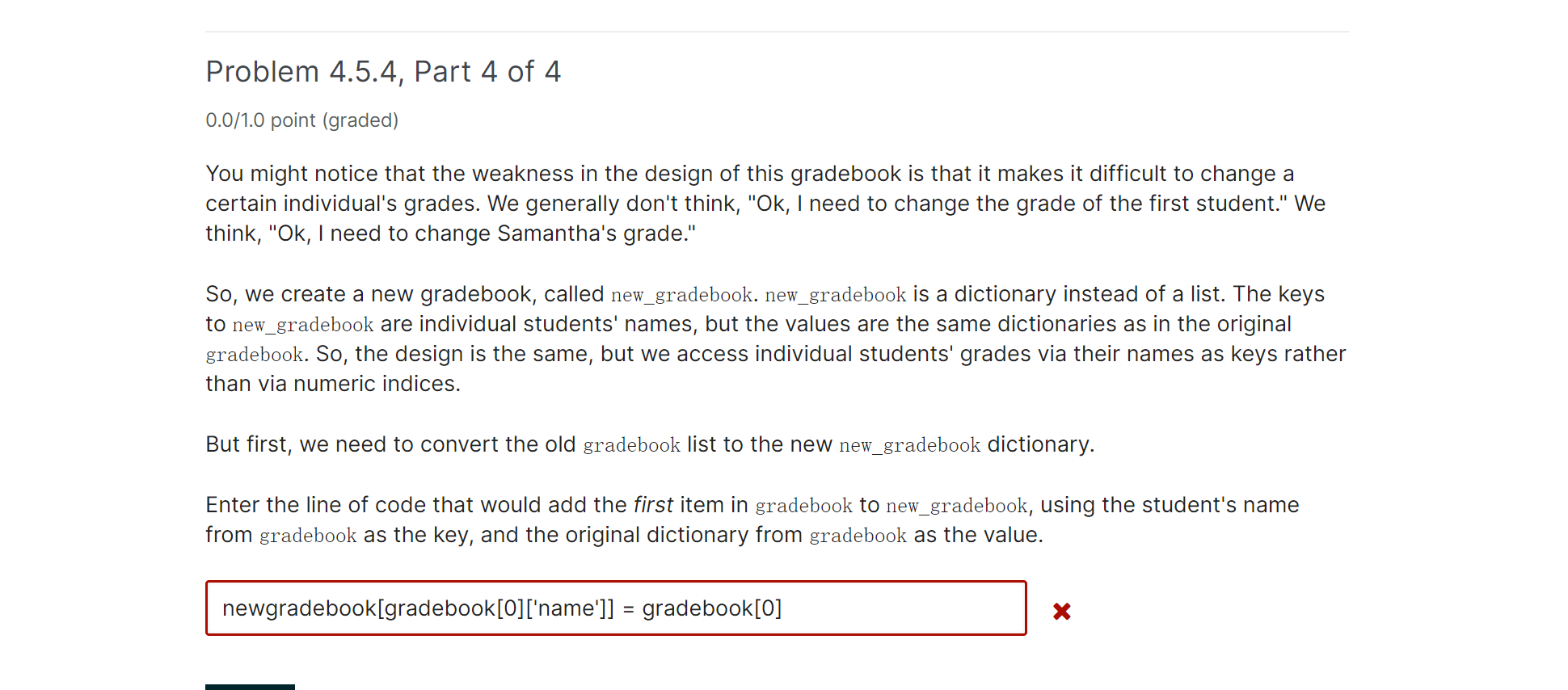1568x690 pixels.
Task: Click the red-bordered answer field outline
Action: tap(615, 583)
